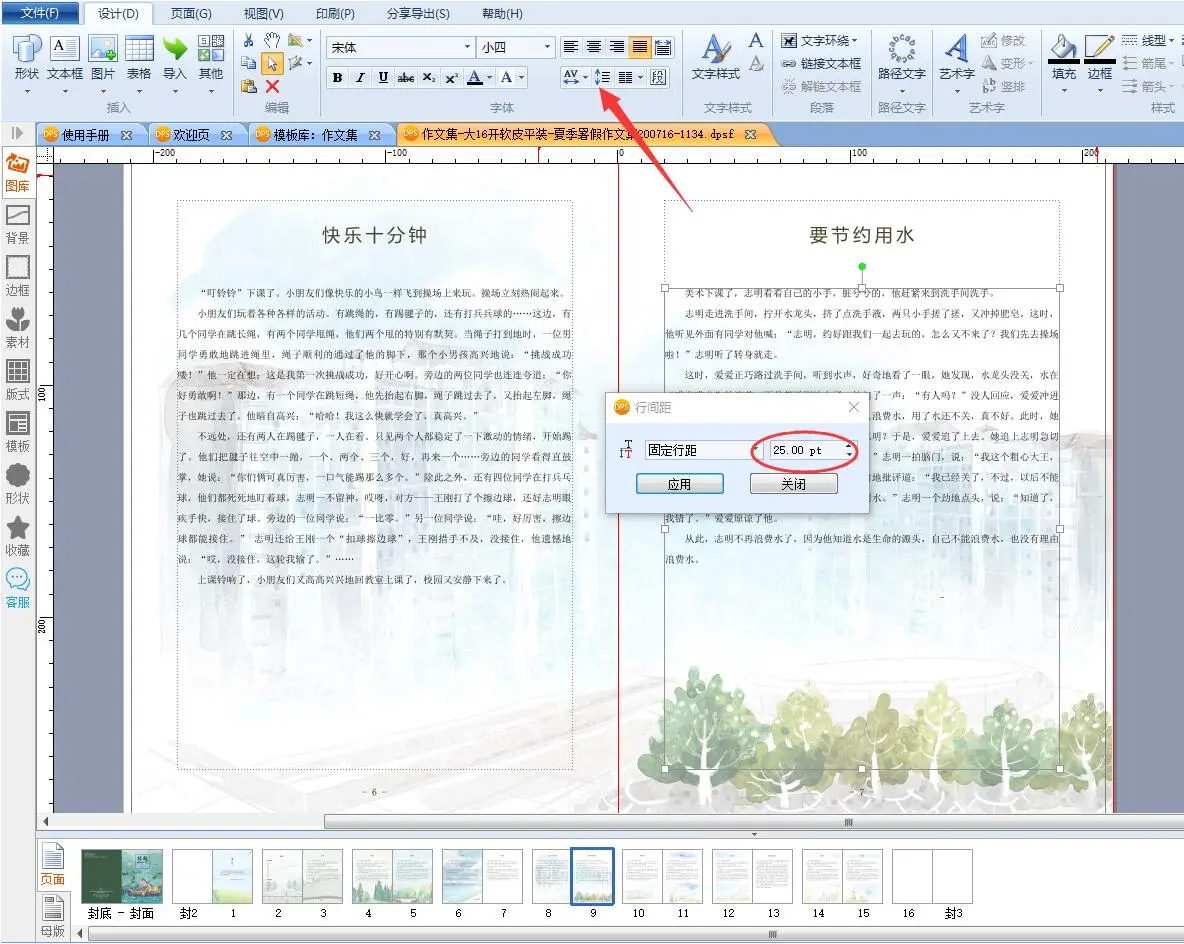Switch to 模板库: 作文集 document tab
Image resolution: width=1184 pixels, height=944 pixels.
315,135
